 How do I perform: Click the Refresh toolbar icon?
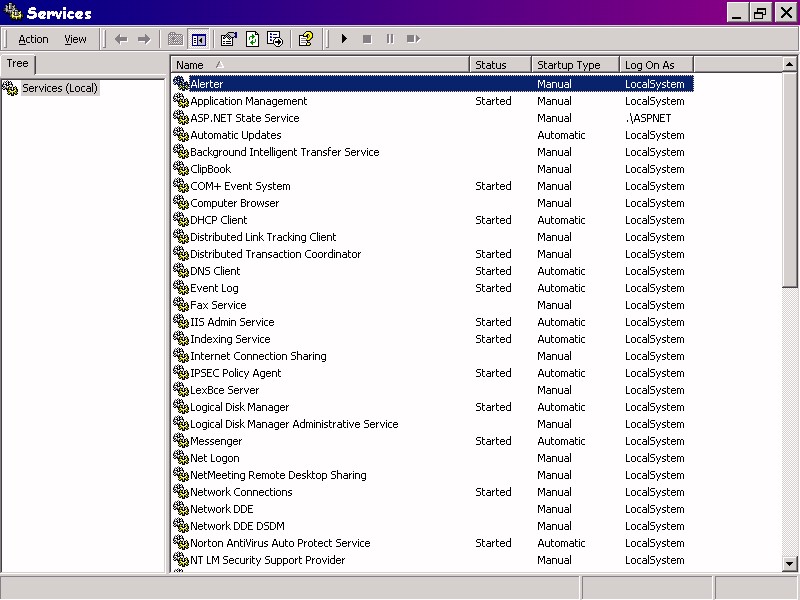[x=253, y=39]
